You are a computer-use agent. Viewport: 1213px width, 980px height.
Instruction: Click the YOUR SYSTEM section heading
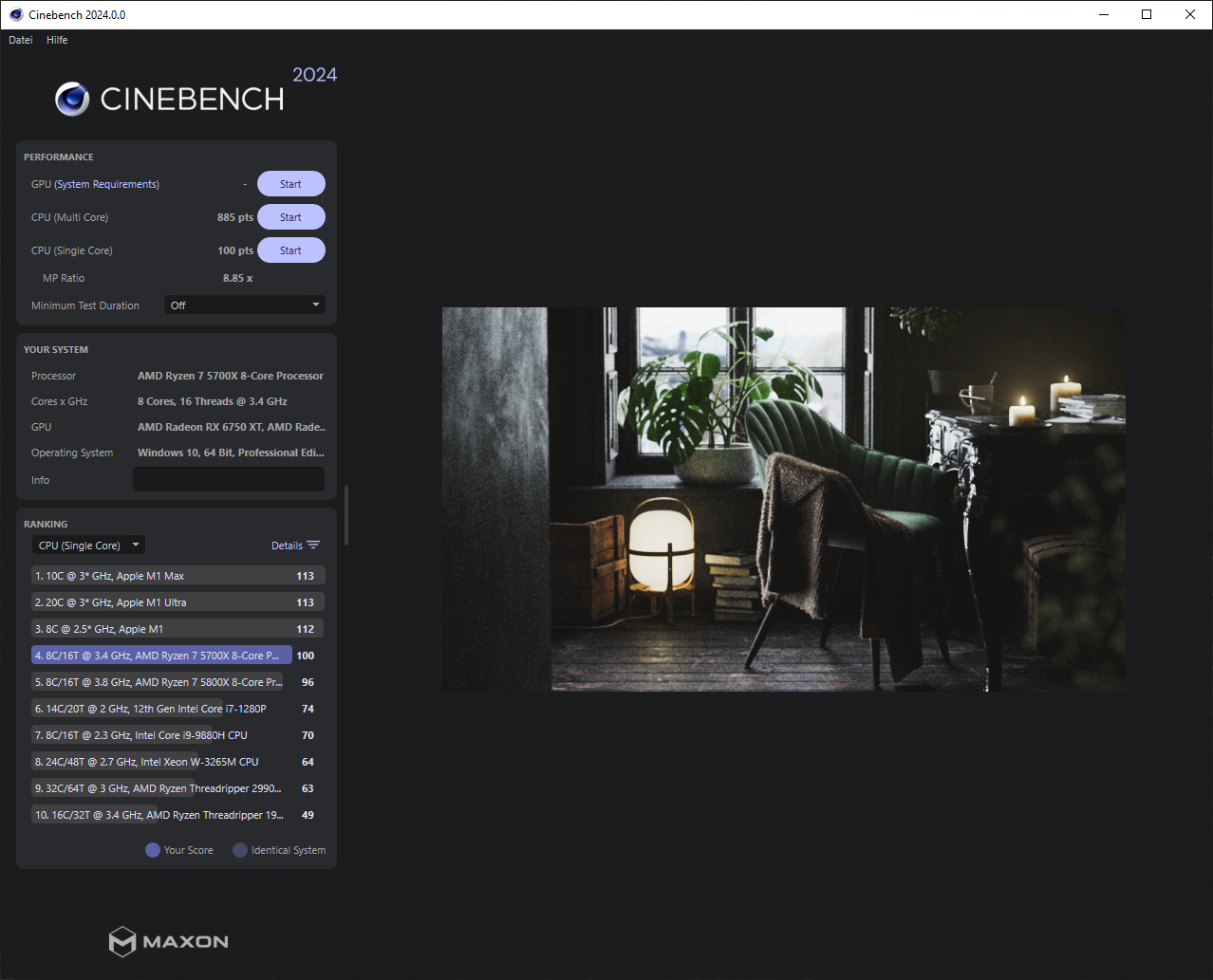56,349
